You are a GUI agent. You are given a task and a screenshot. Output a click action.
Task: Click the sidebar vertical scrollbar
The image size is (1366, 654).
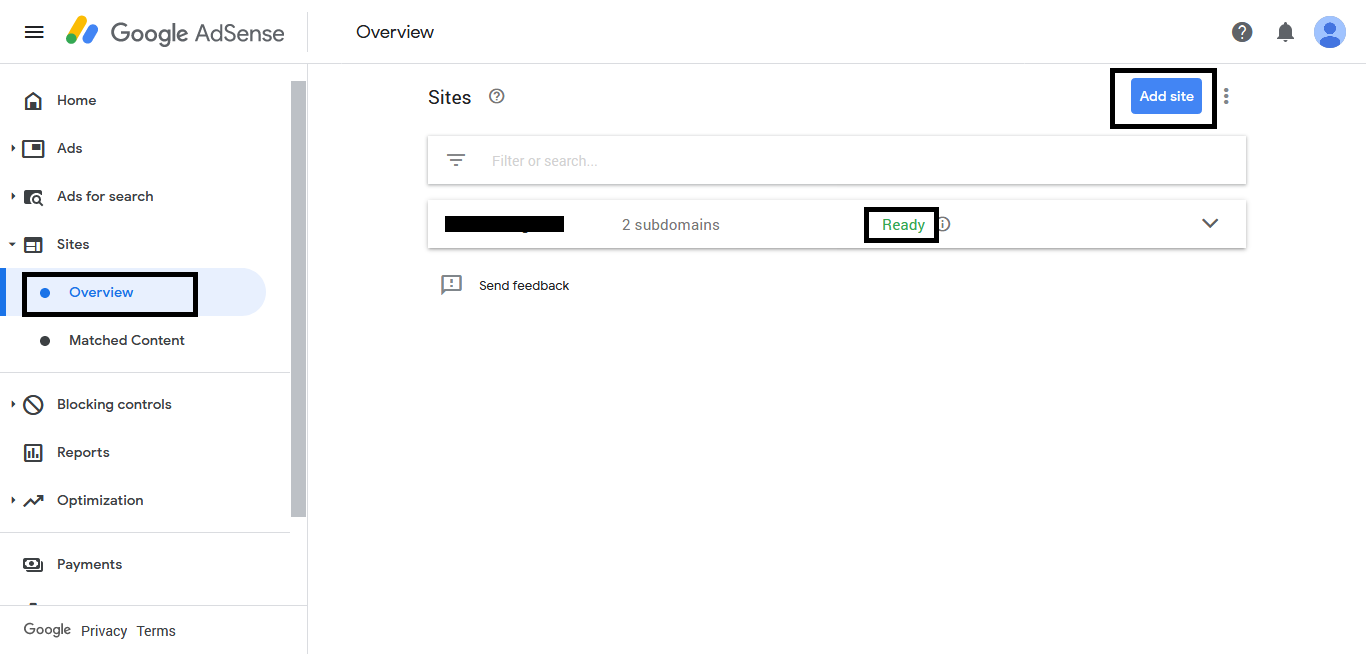click(x=298, y=300)
